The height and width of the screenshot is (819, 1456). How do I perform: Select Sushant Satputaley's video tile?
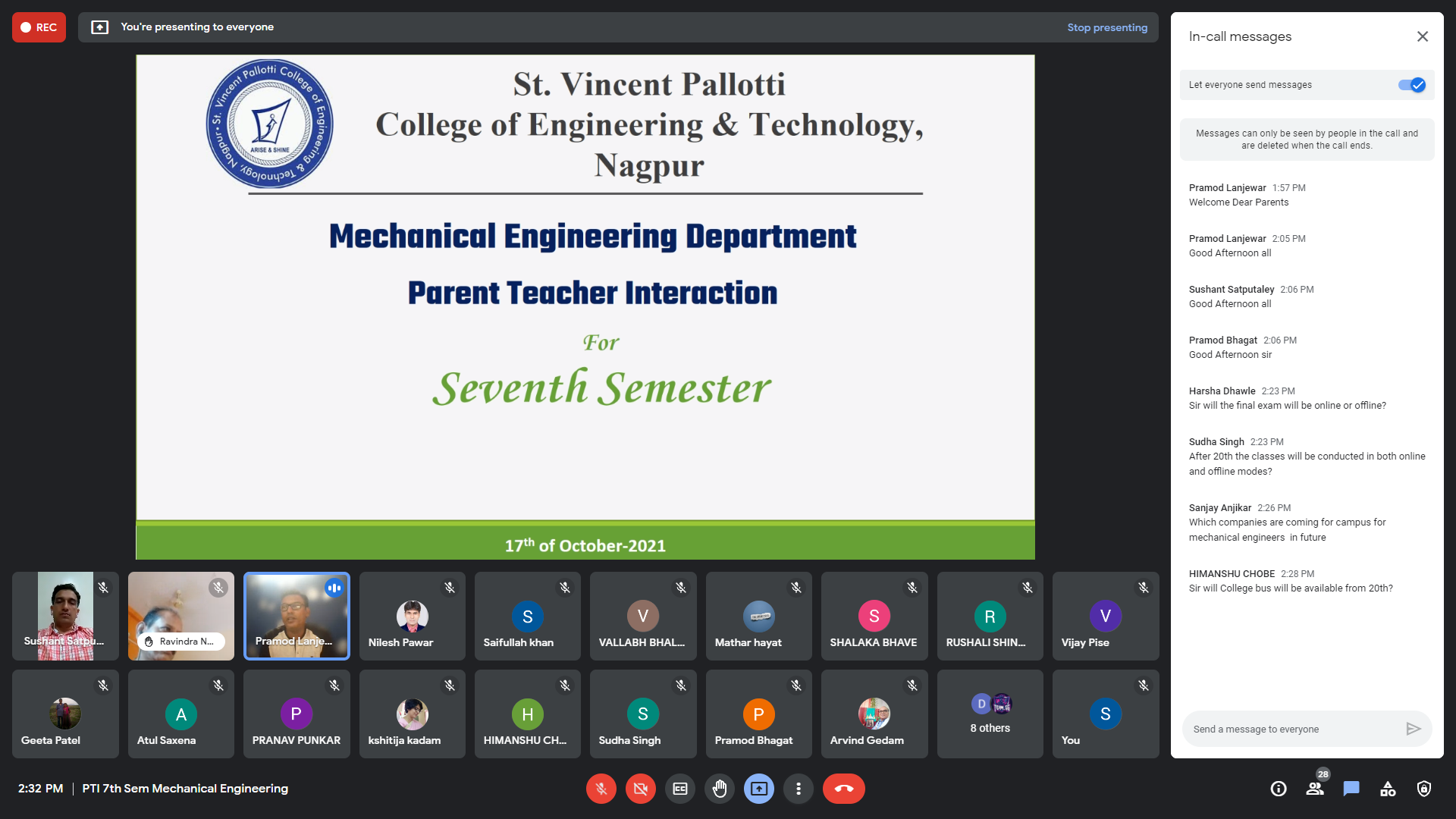65,616
